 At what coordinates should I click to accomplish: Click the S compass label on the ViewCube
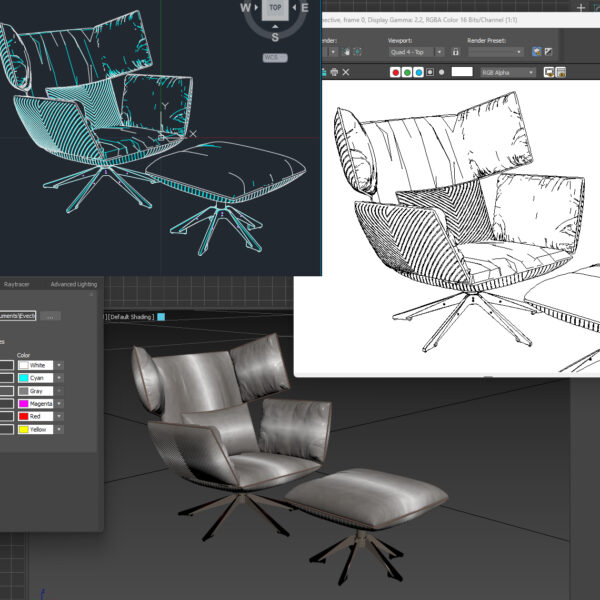[x=275, y=37]
